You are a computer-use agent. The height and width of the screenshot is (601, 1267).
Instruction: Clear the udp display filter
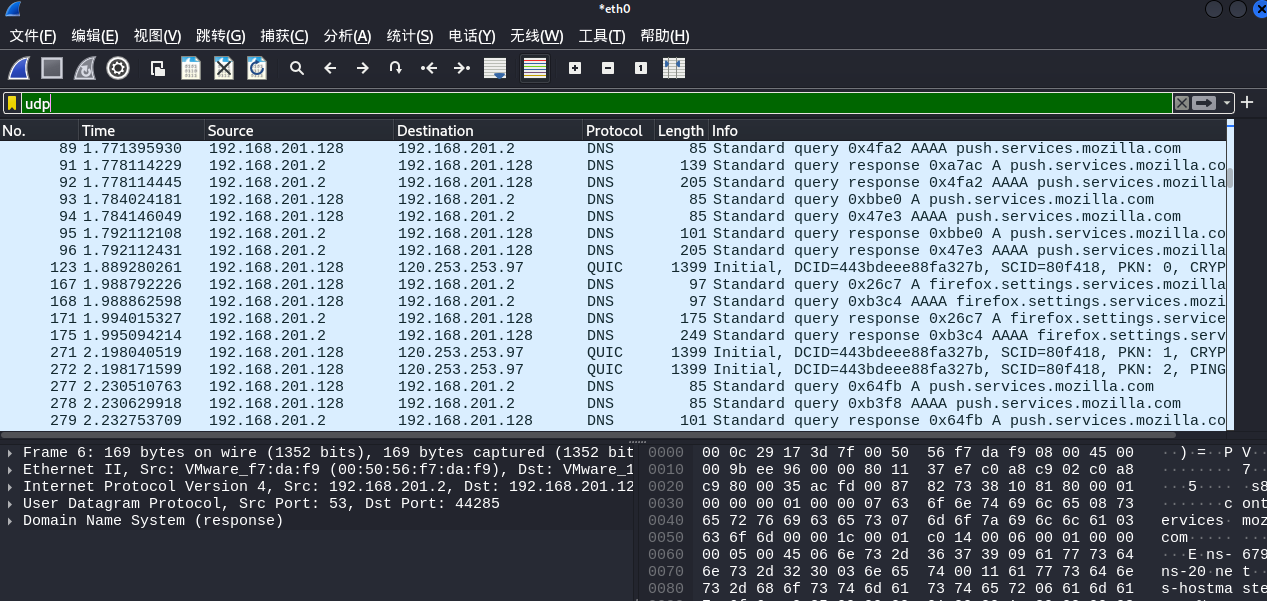(1182, 103)
